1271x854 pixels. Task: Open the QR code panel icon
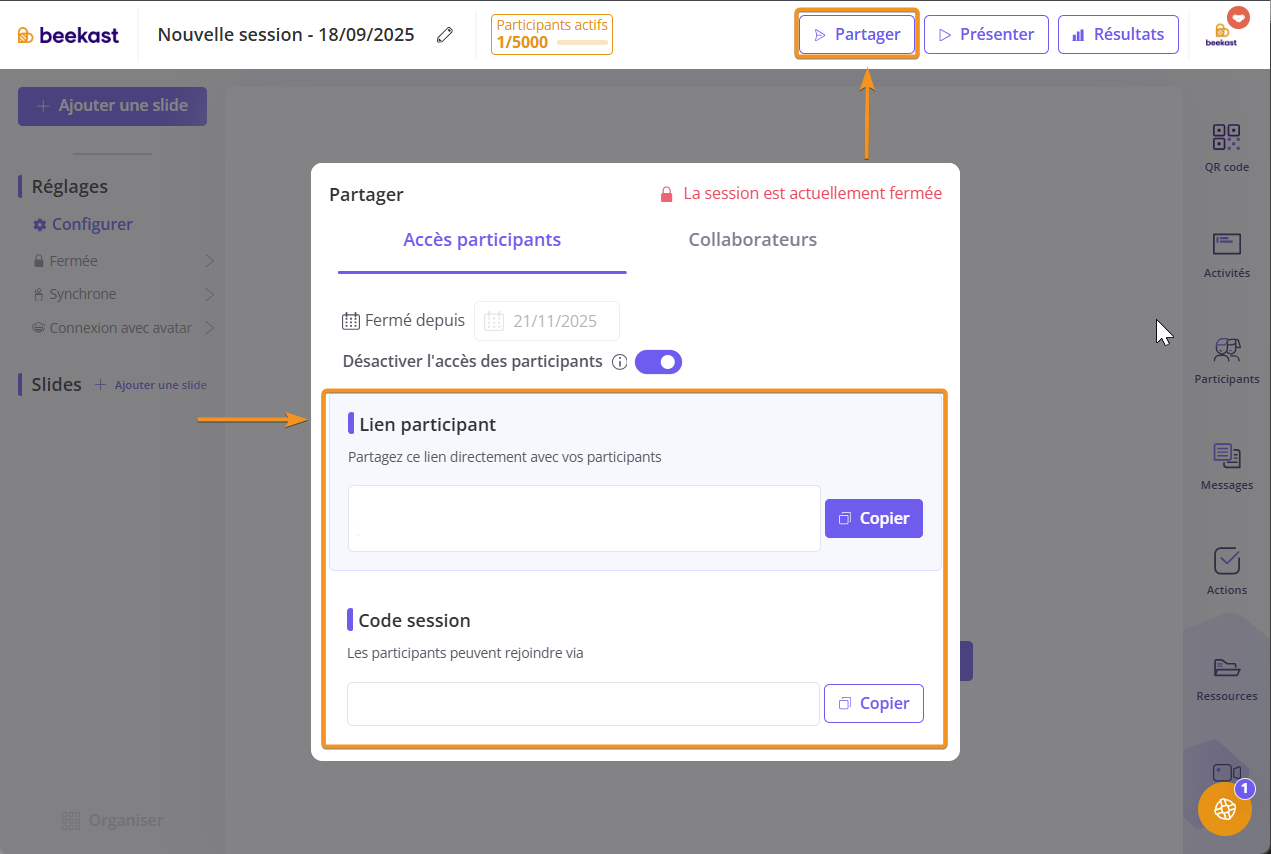[x=1226, y=138]
